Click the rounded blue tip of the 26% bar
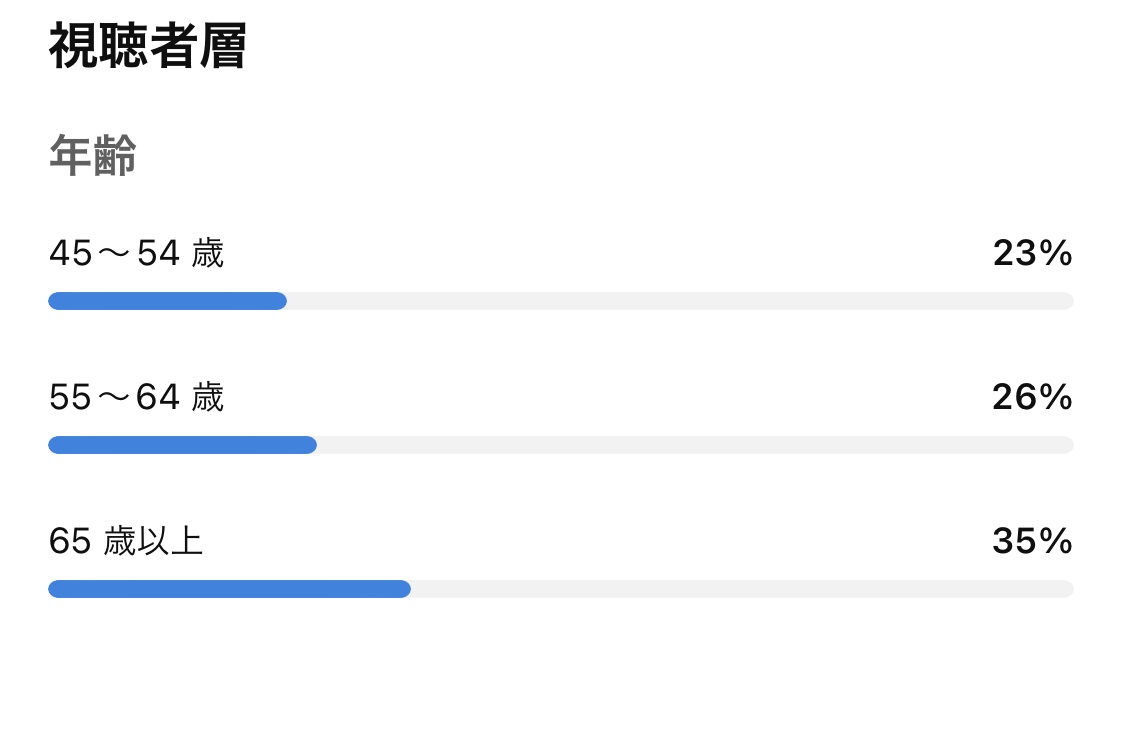 click(311, 445)
